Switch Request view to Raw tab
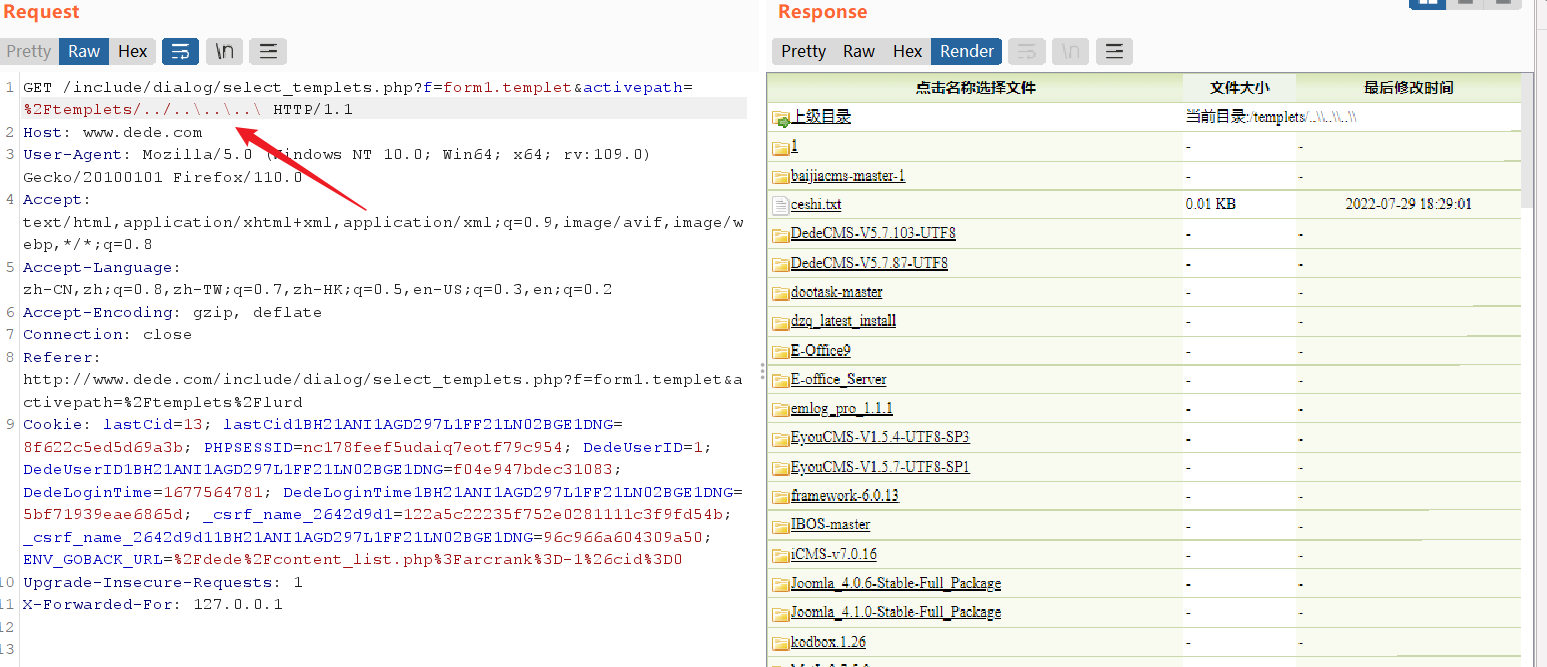Viewport: 1547px width, 667px height. click(x=84, y=51)
